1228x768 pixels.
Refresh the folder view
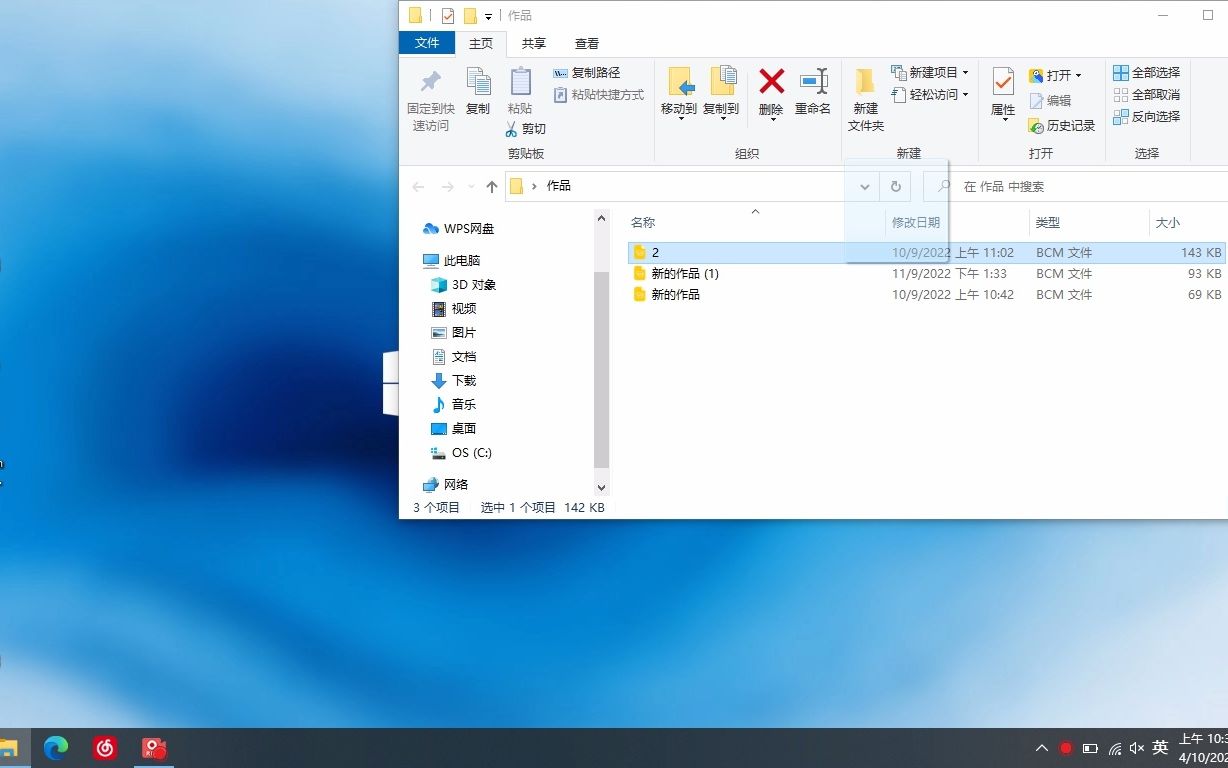click(x=895, y=186)
